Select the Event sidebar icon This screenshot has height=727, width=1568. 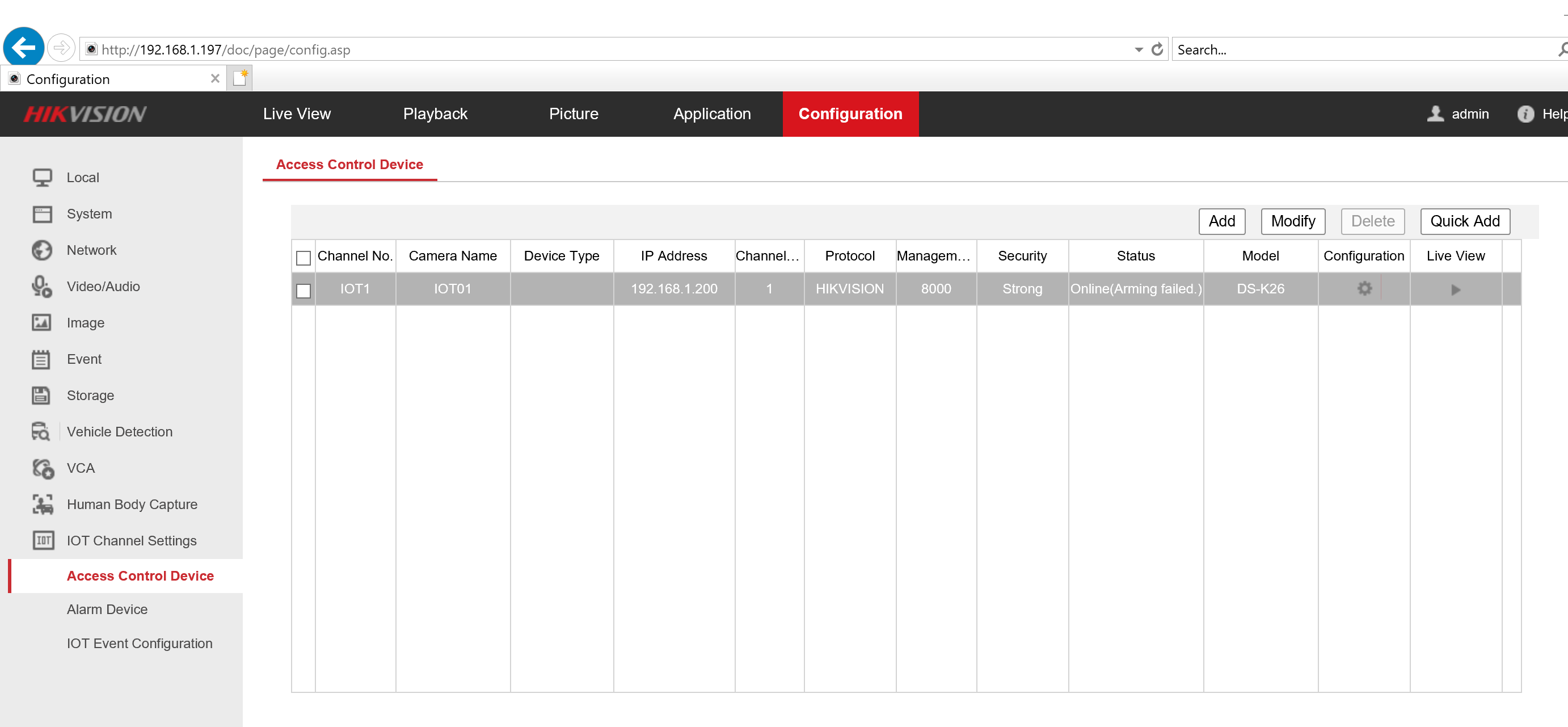pos(43,358)
